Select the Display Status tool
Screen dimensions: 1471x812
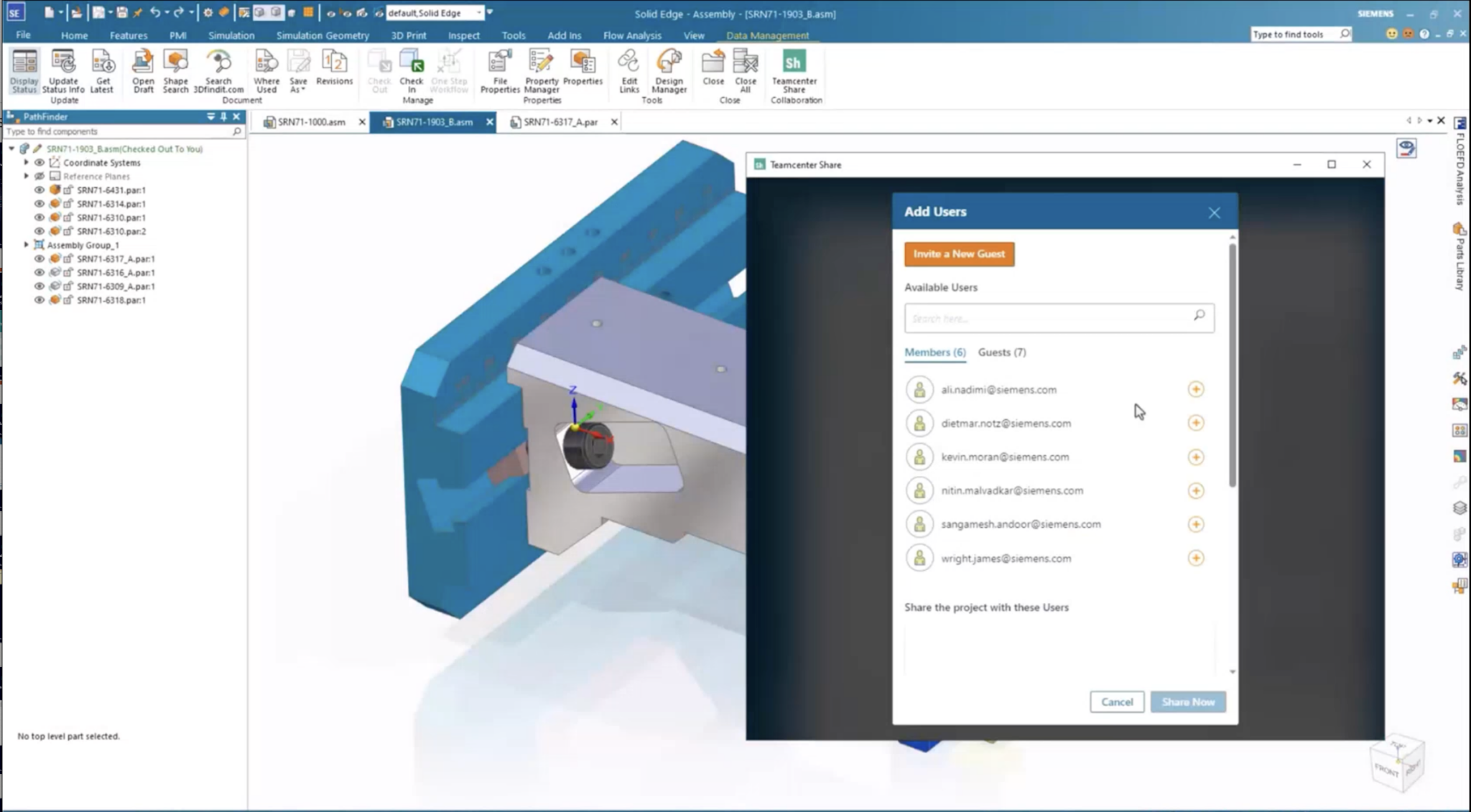(x=24, y=71)
